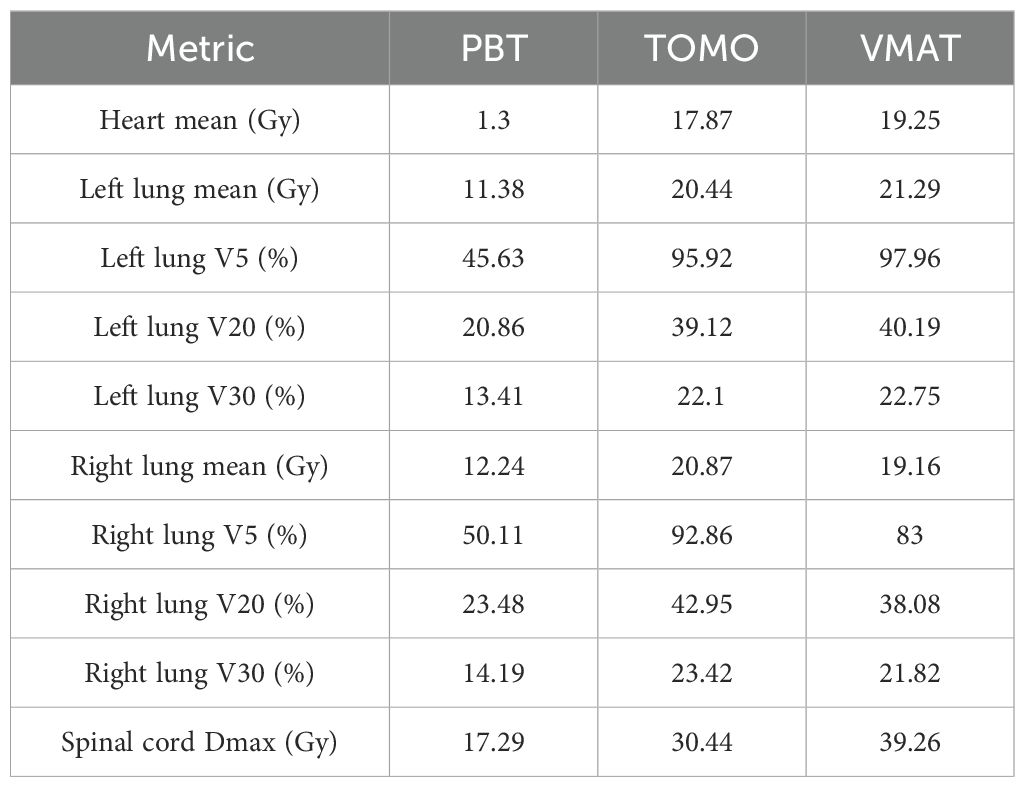Click the Right lung mean (Gy) label
The image size is (1025, 787).
[x=200, y=466]
